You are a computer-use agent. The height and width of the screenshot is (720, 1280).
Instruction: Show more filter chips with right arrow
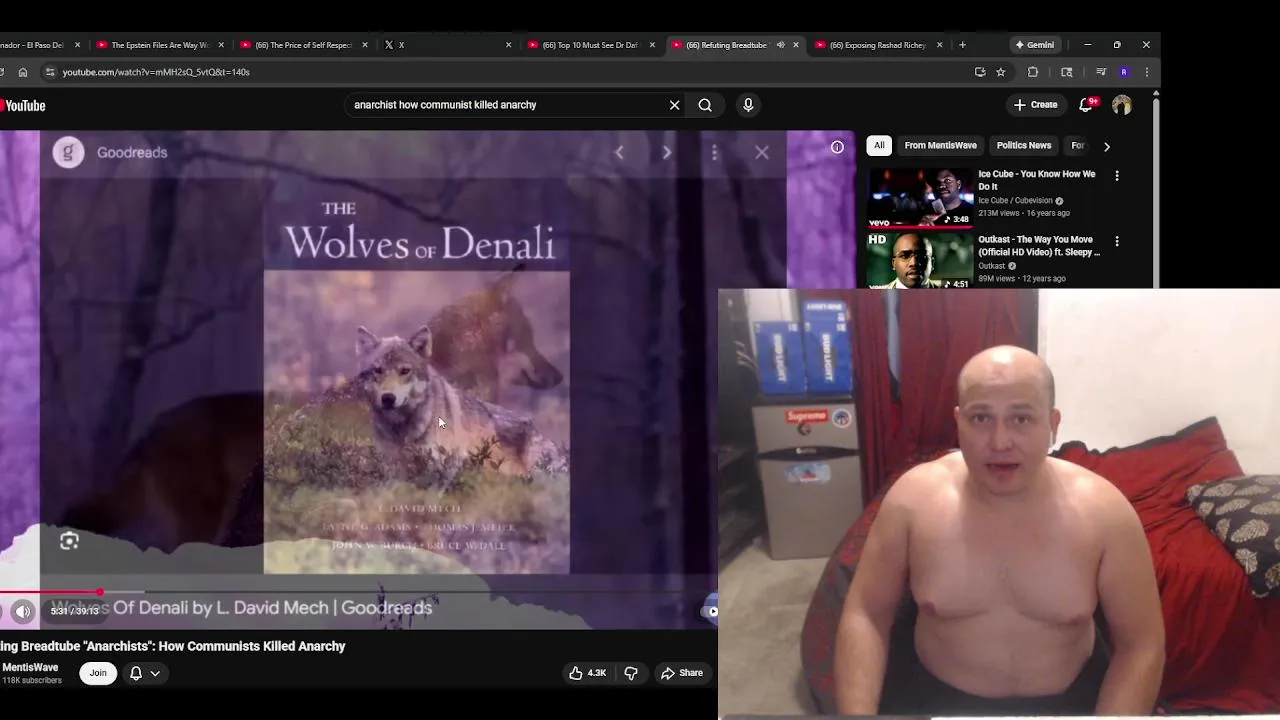[1106, 146]
